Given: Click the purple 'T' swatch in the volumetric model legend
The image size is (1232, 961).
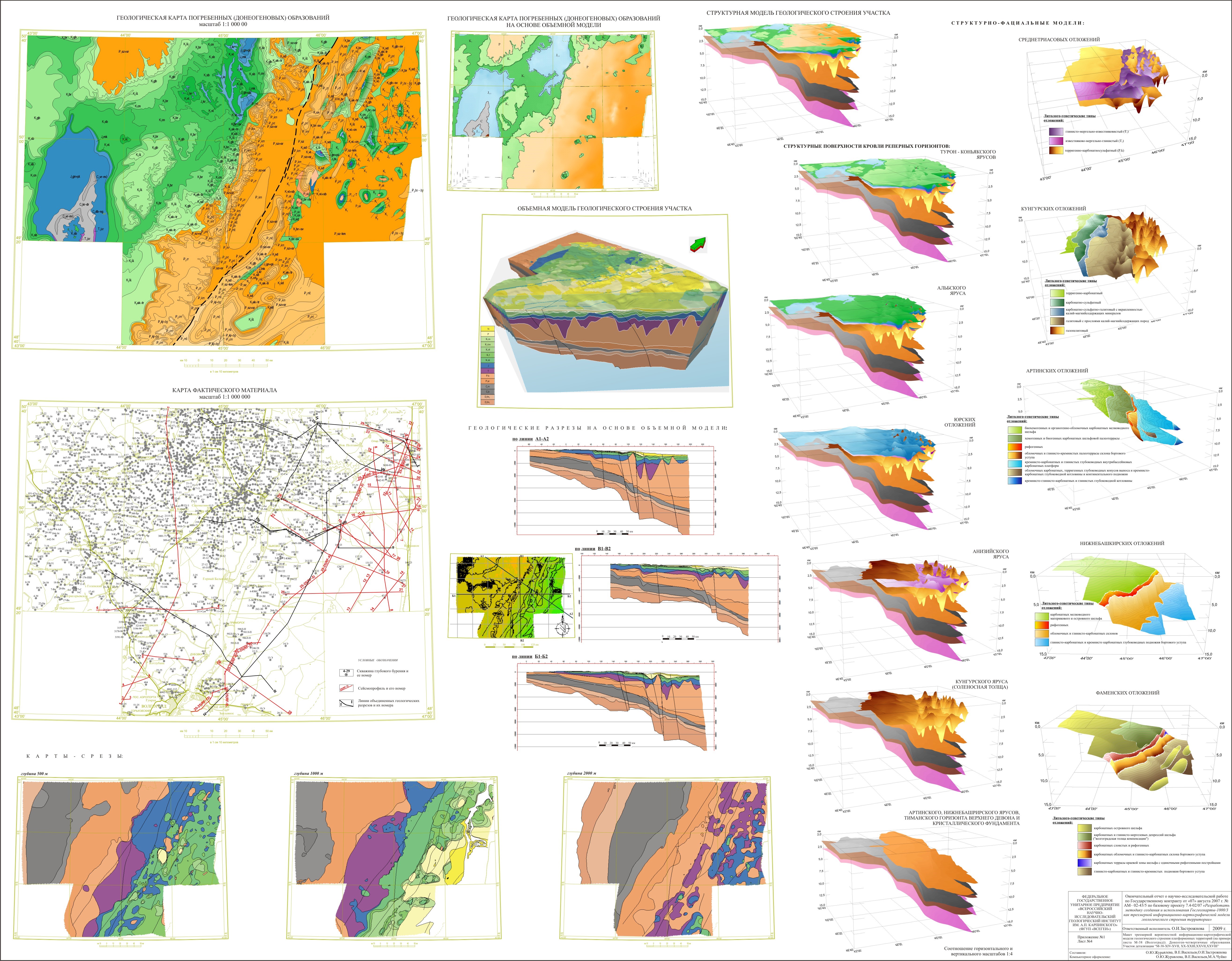Looking at the screenshot, I should tap(487, 371).
